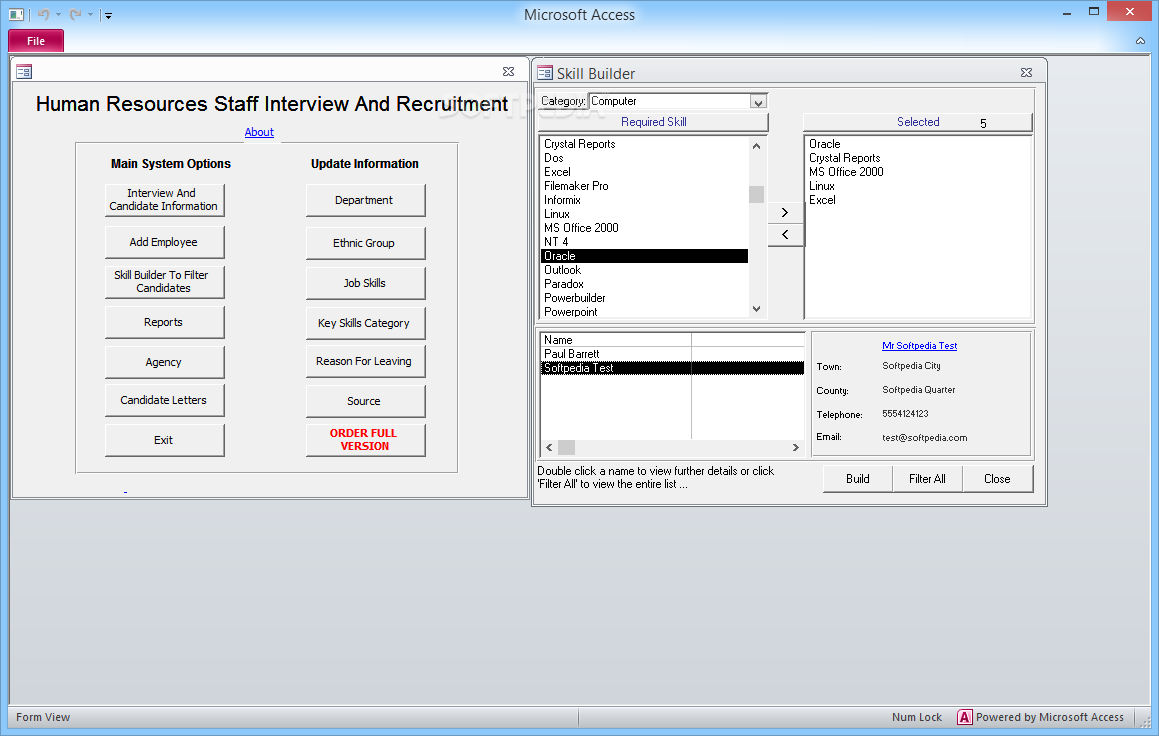This screenshot has height=736, width=1159.
Task: Open Skill Builder To Filter Candidates
Action: pyautogui.click(x=164, y=282)
